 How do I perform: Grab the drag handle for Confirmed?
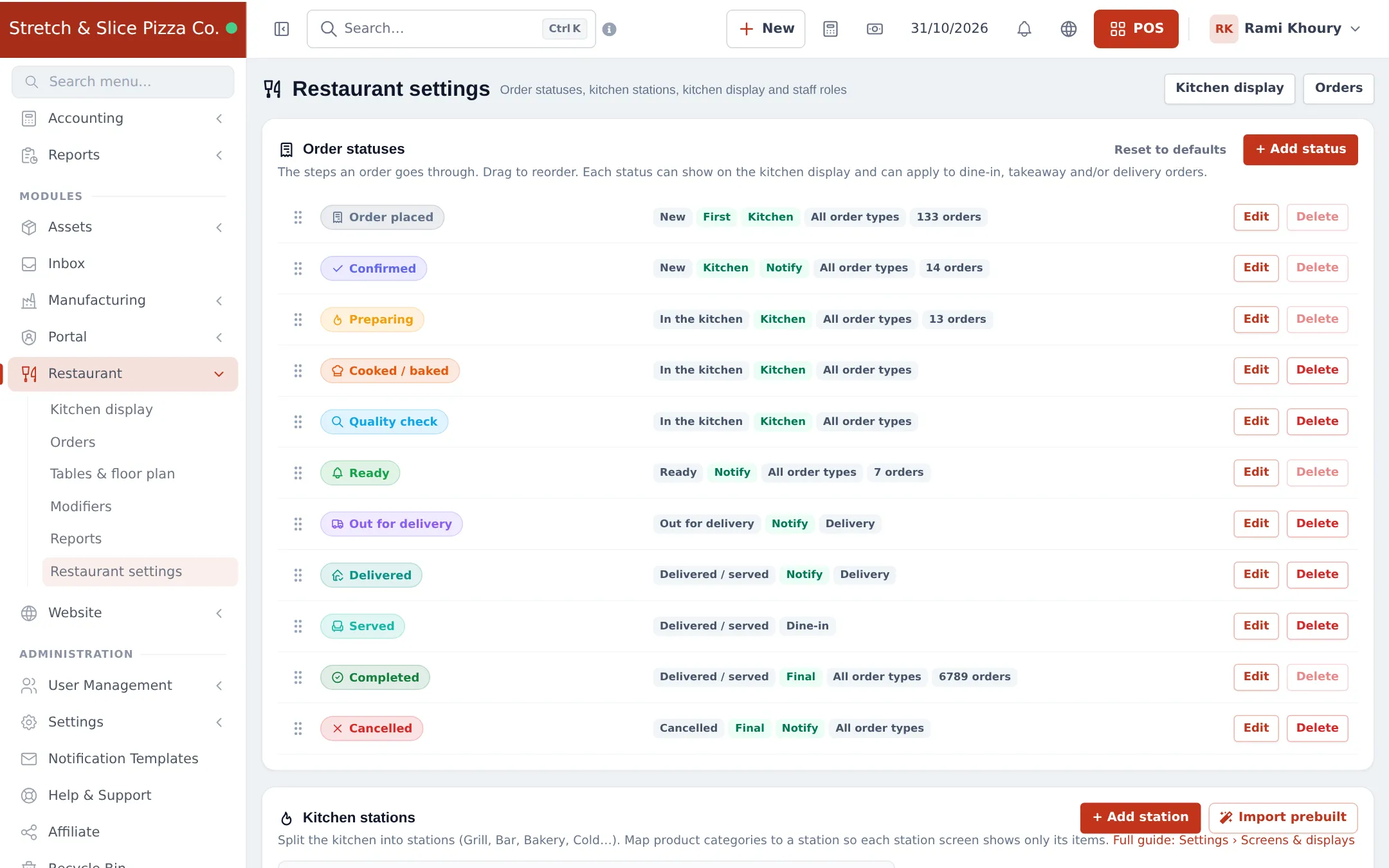click(x=298, y=268)
